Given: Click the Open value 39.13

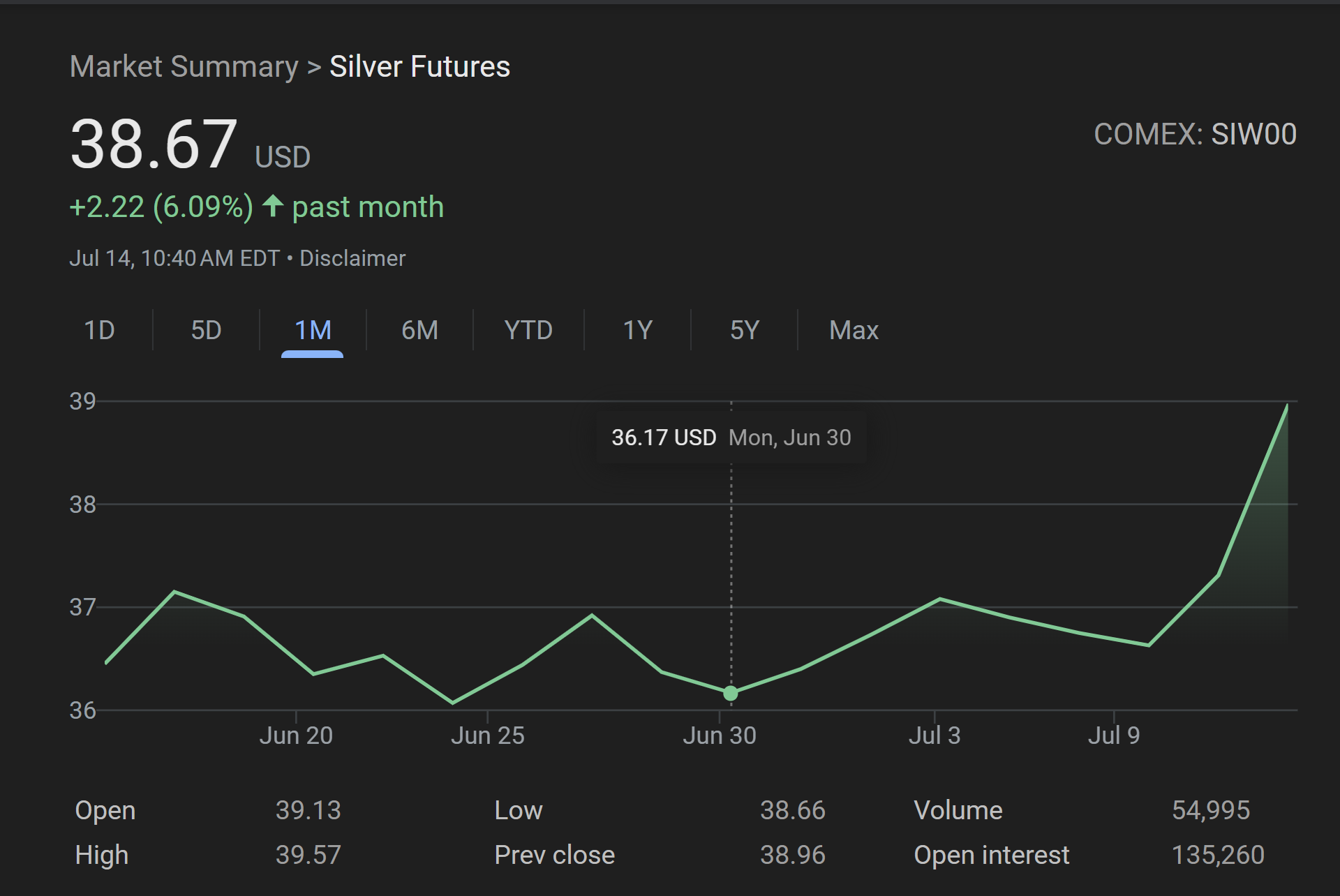Looking at the screenshot, I should pyautogui.click(x=308, y=810).
